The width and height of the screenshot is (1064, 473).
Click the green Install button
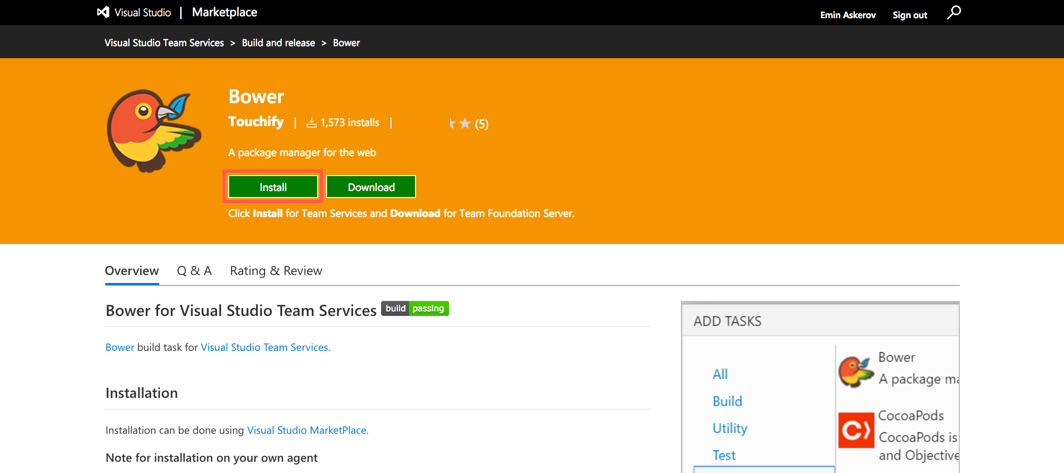click(x=273, y=187)
